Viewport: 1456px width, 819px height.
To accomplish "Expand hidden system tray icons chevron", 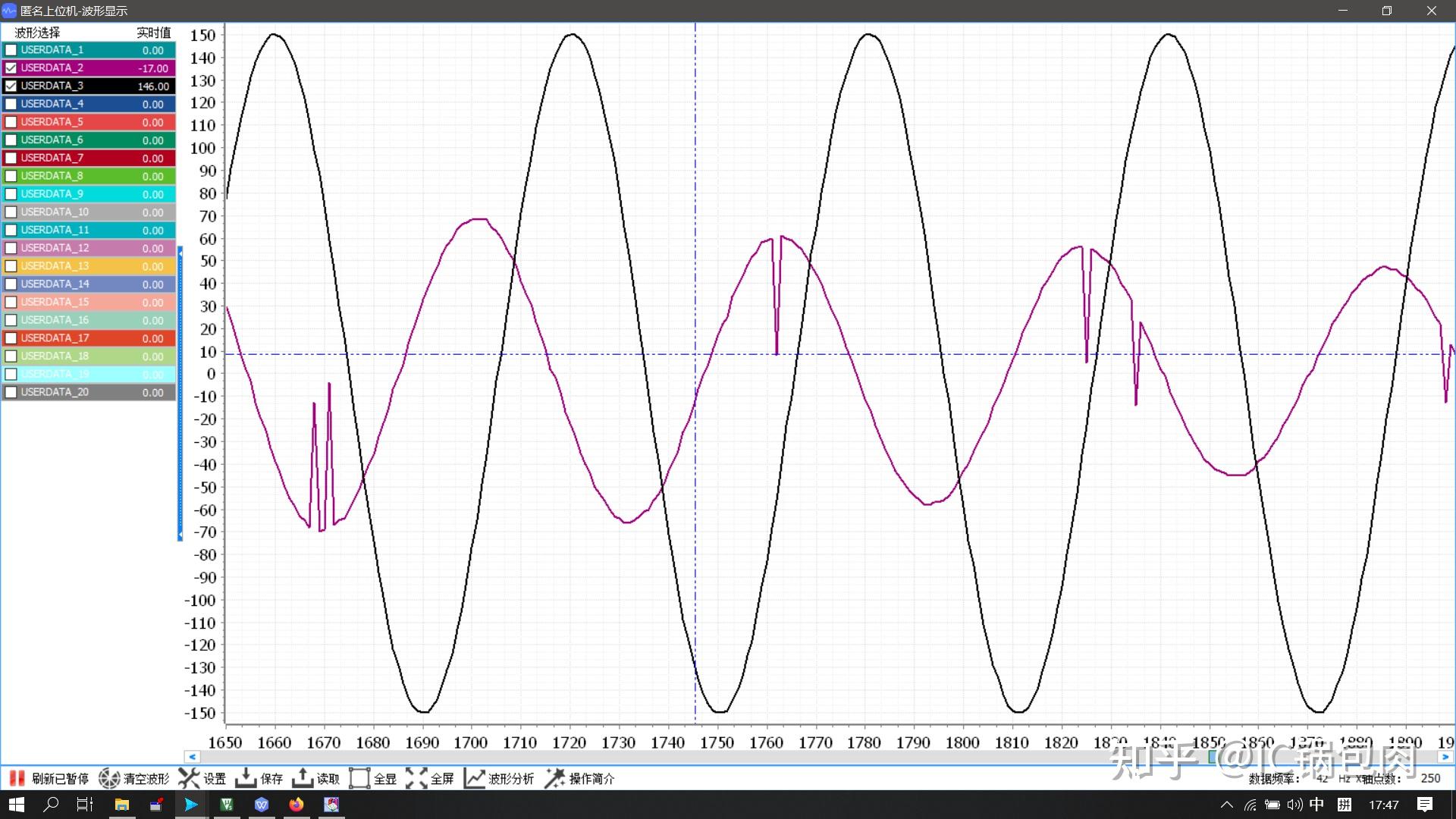I will click(x=1226, y=805).
